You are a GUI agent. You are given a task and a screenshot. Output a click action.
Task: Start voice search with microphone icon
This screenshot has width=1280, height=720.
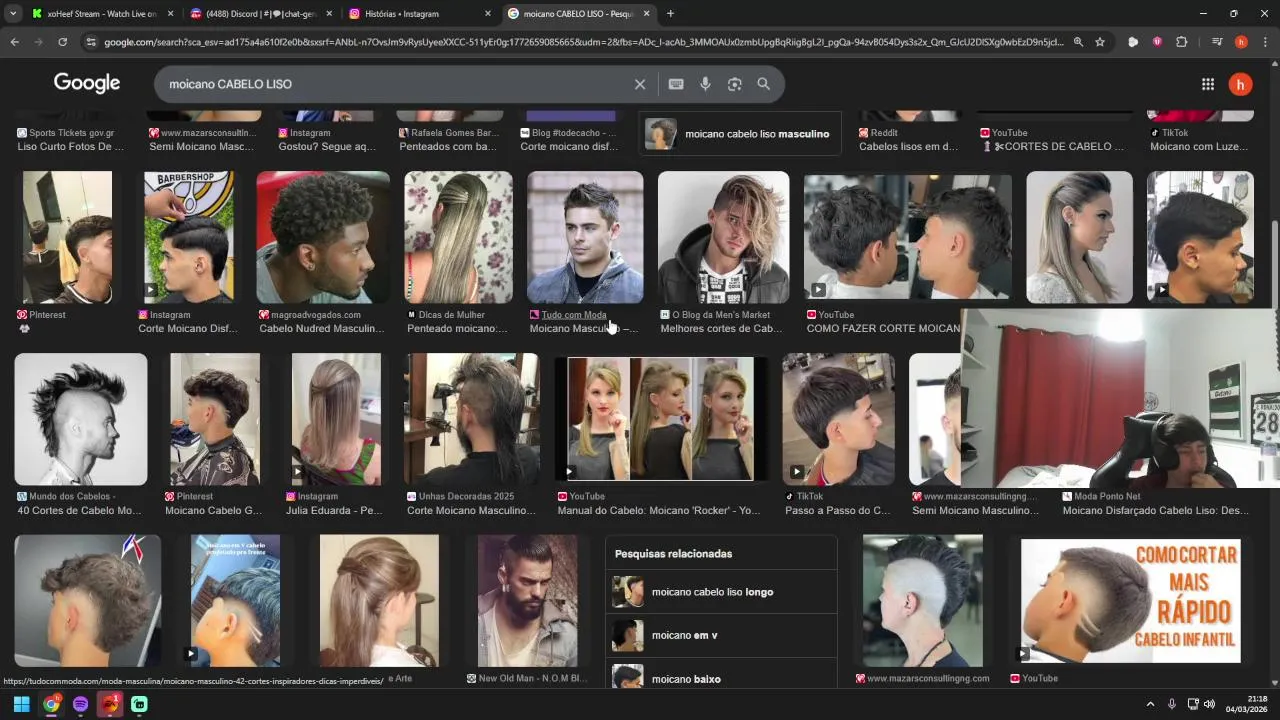[x=705, y=84]
